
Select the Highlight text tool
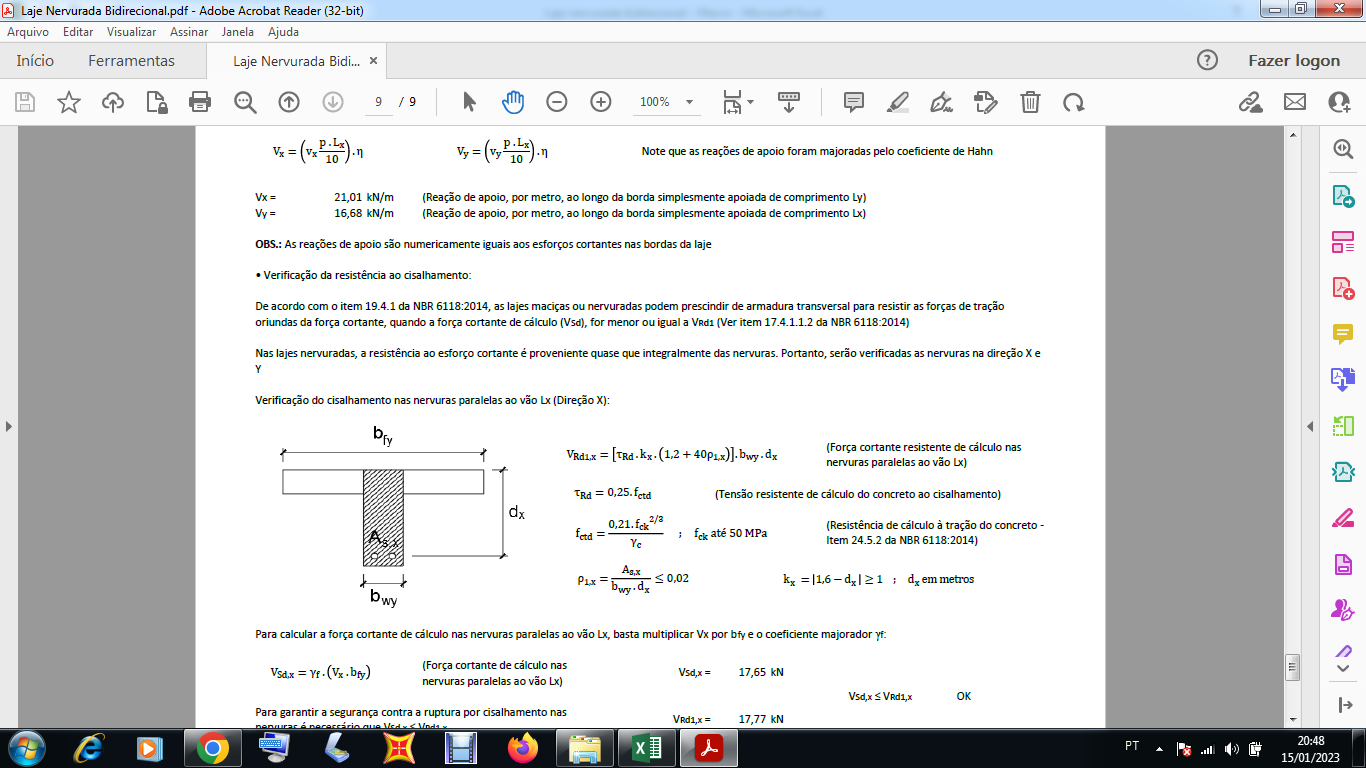click(898, 102)
